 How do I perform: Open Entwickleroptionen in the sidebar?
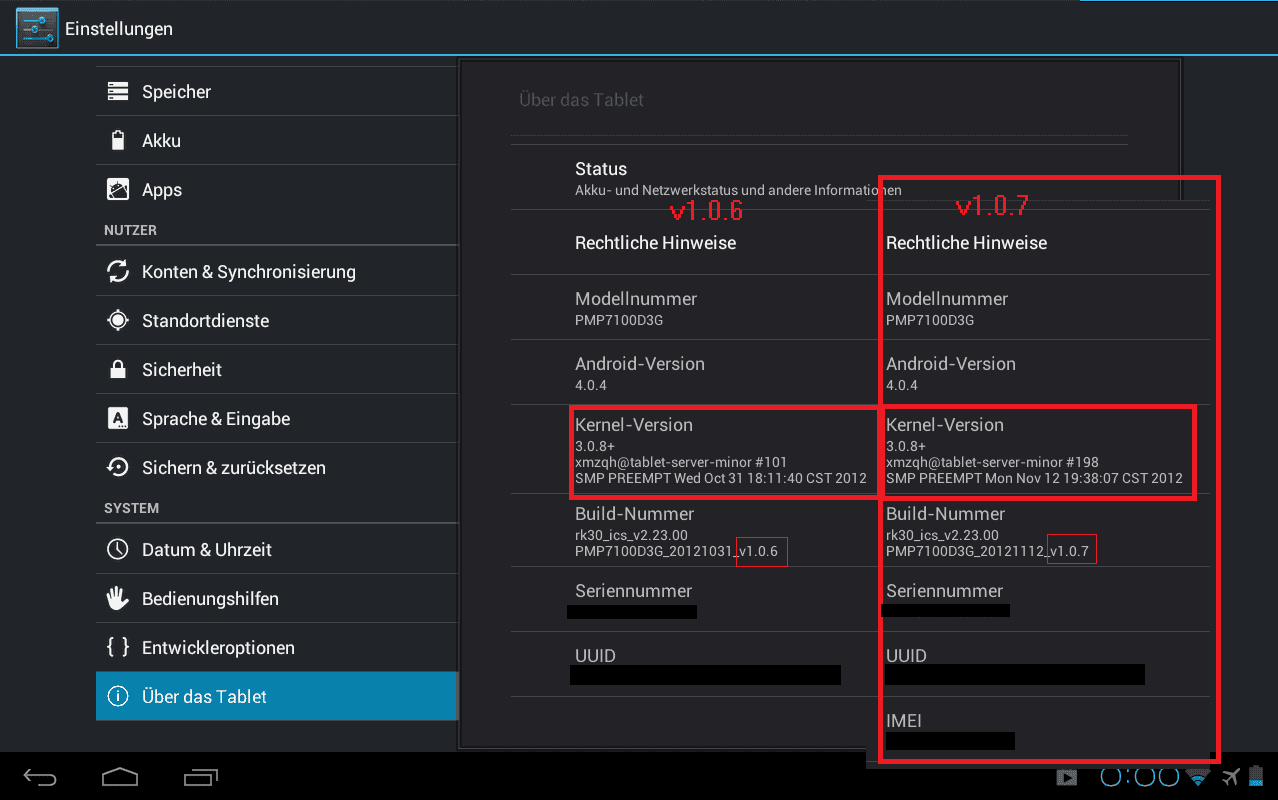click(277, 647)
